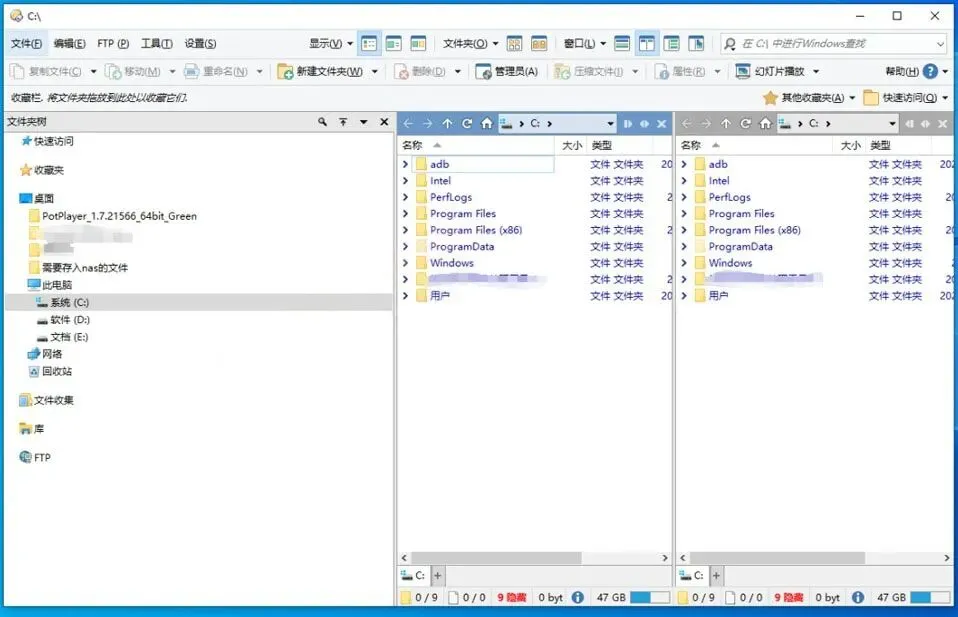Open the FTP (P) menu
The width and height of the screenshot is (958, 617).
coord(113,43)
